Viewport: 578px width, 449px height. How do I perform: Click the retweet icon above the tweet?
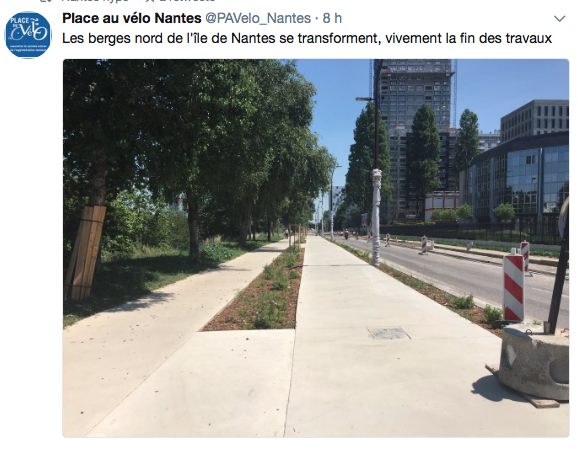pyautogui.click(x=45, y=1)
